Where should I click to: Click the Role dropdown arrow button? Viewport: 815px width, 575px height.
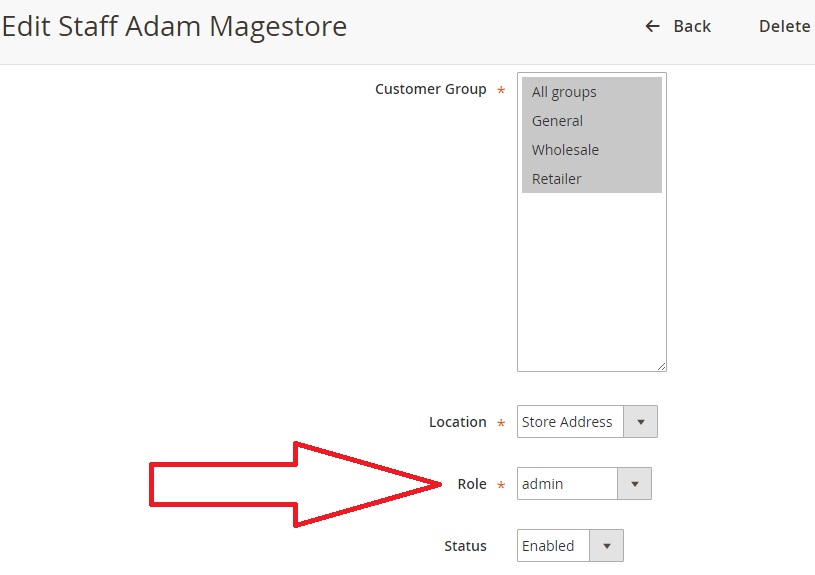pos(634,484)
